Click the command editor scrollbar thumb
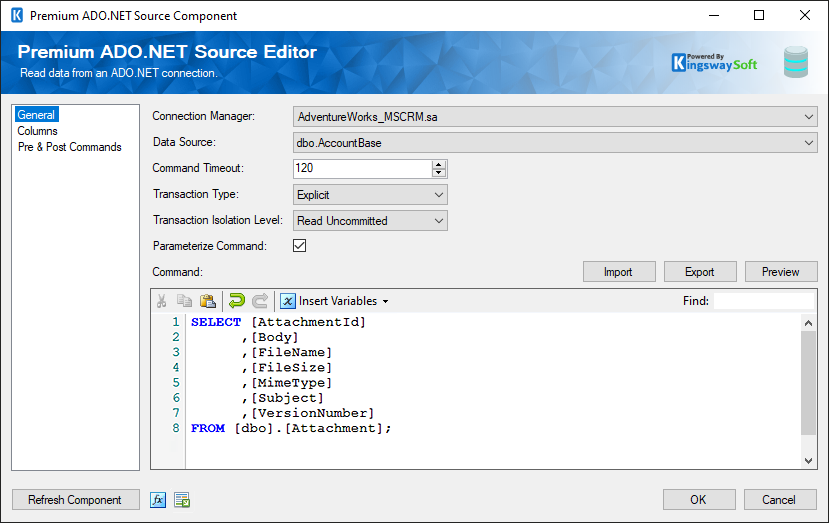 tap(808, 383)
